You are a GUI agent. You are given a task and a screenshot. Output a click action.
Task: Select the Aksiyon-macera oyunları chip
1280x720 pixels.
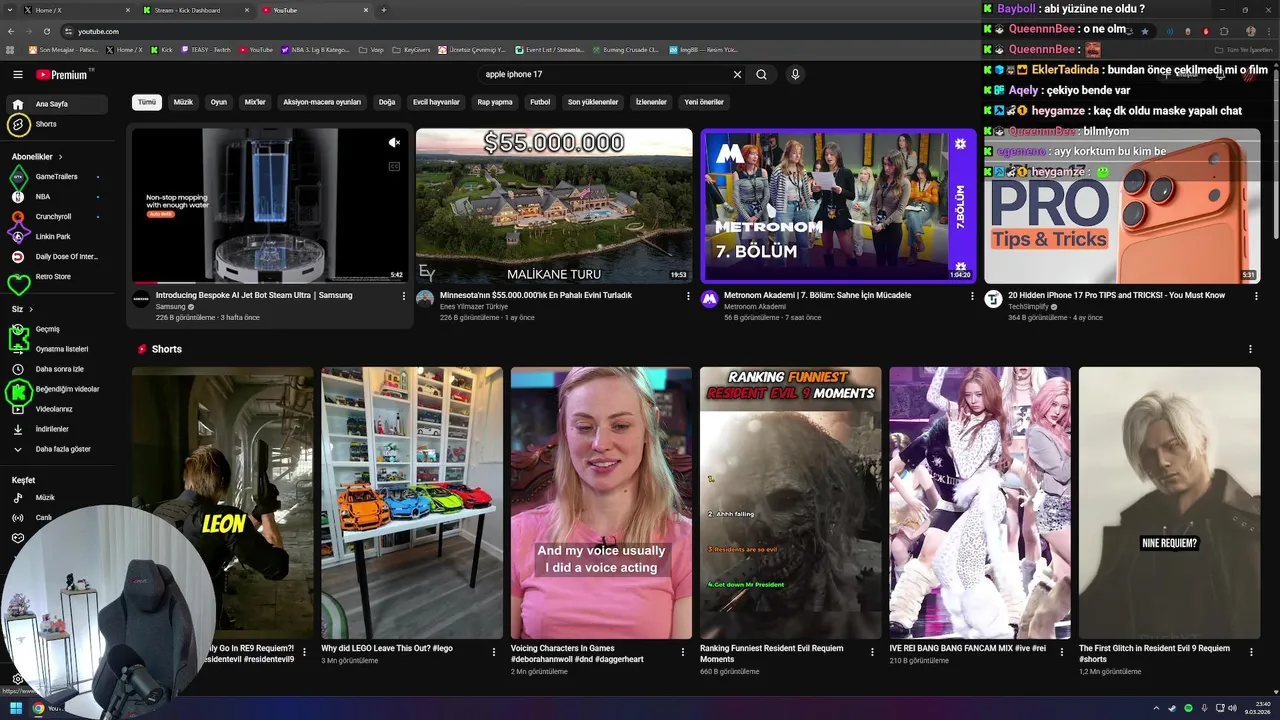[322, 102]
